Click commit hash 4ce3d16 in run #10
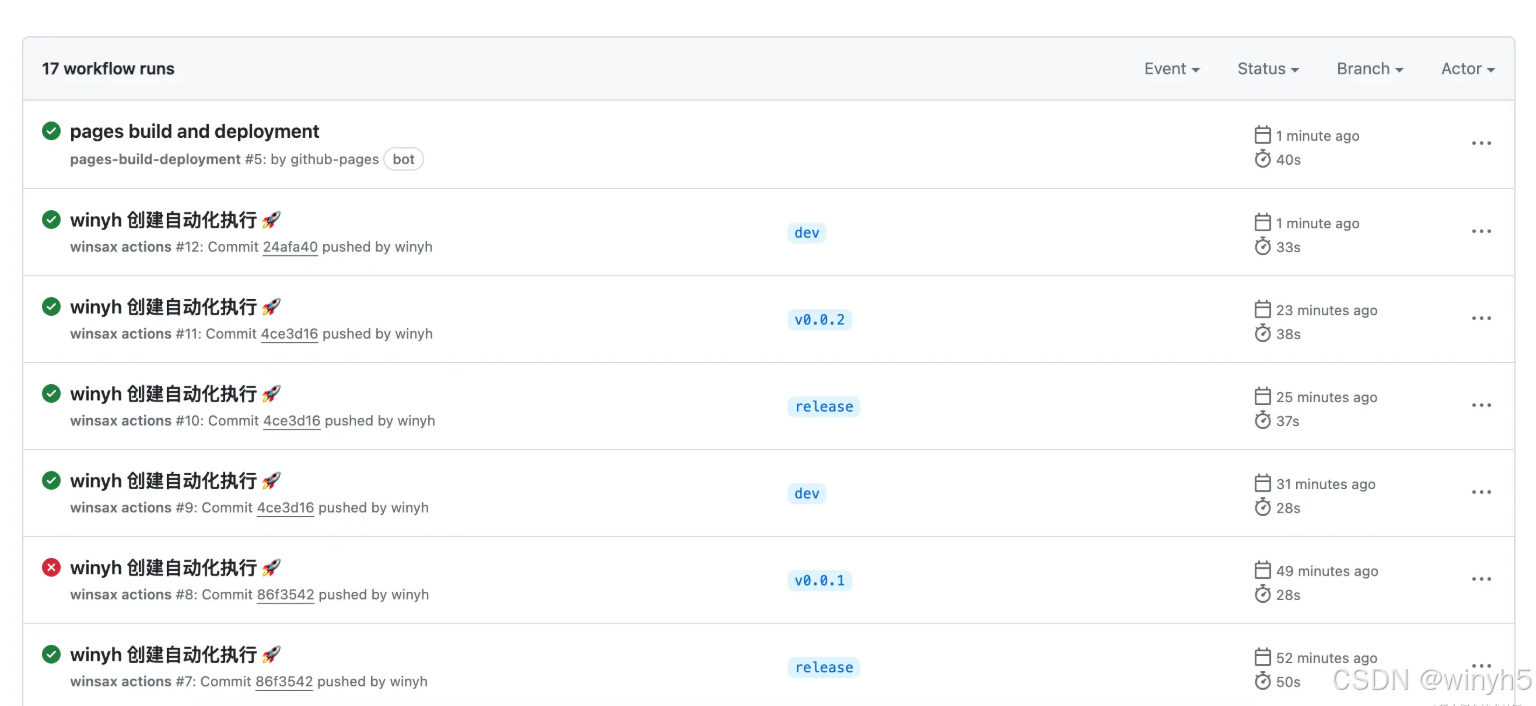Screen dimensions: 1536x706 tap(292, 421)
